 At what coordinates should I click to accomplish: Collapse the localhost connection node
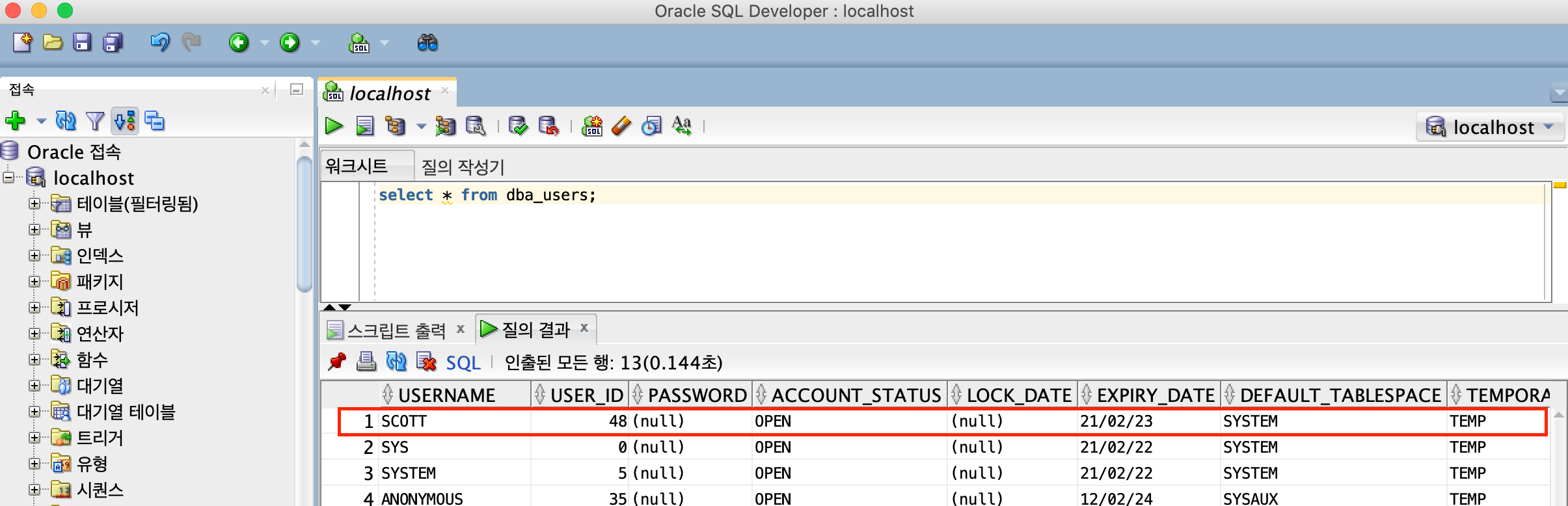point(8,178)
